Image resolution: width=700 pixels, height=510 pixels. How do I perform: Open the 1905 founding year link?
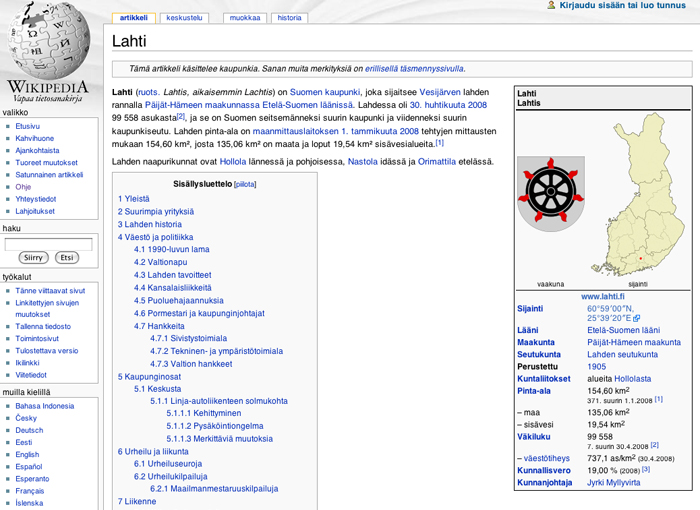[596, 367]
